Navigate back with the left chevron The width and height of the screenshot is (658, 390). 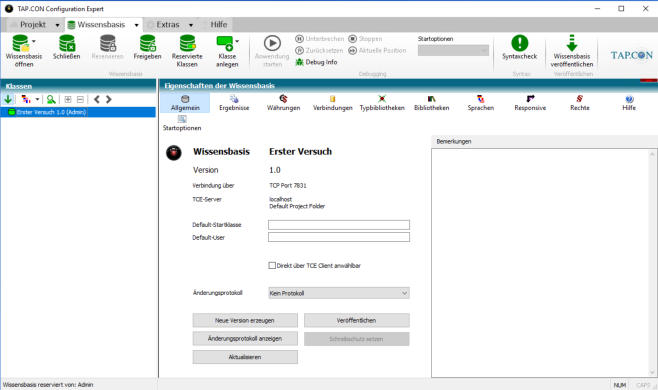97,99
